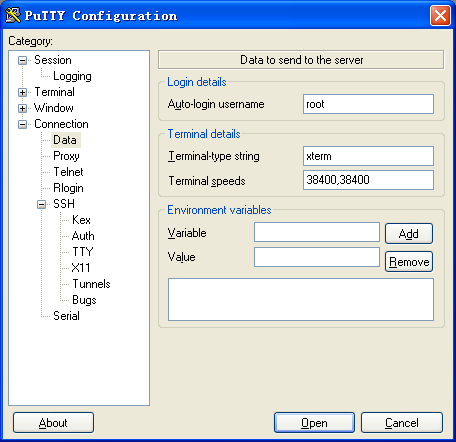The width and height of the screenshot is (456, 442).
Task: Select Data under Connection
Action: 65,140
